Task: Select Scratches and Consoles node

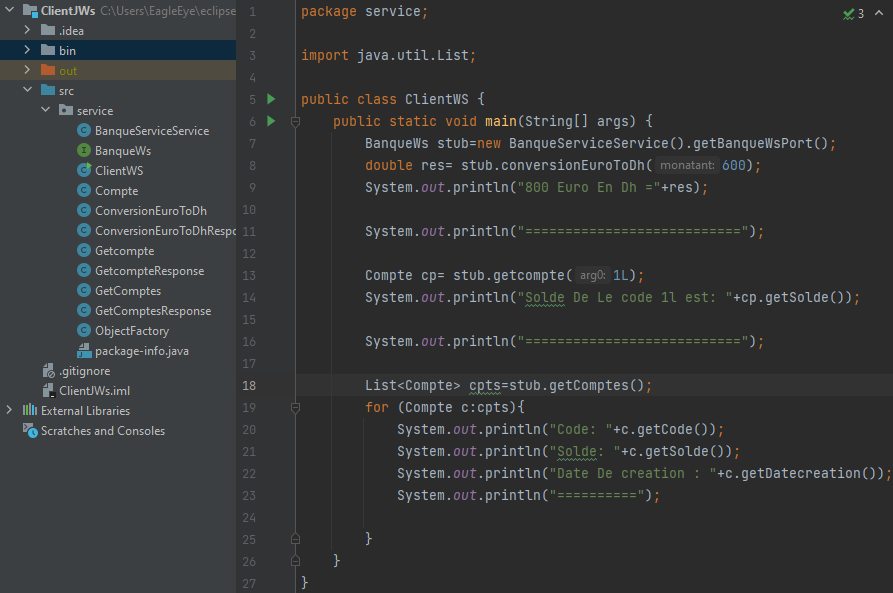Action: coord(103,431)
